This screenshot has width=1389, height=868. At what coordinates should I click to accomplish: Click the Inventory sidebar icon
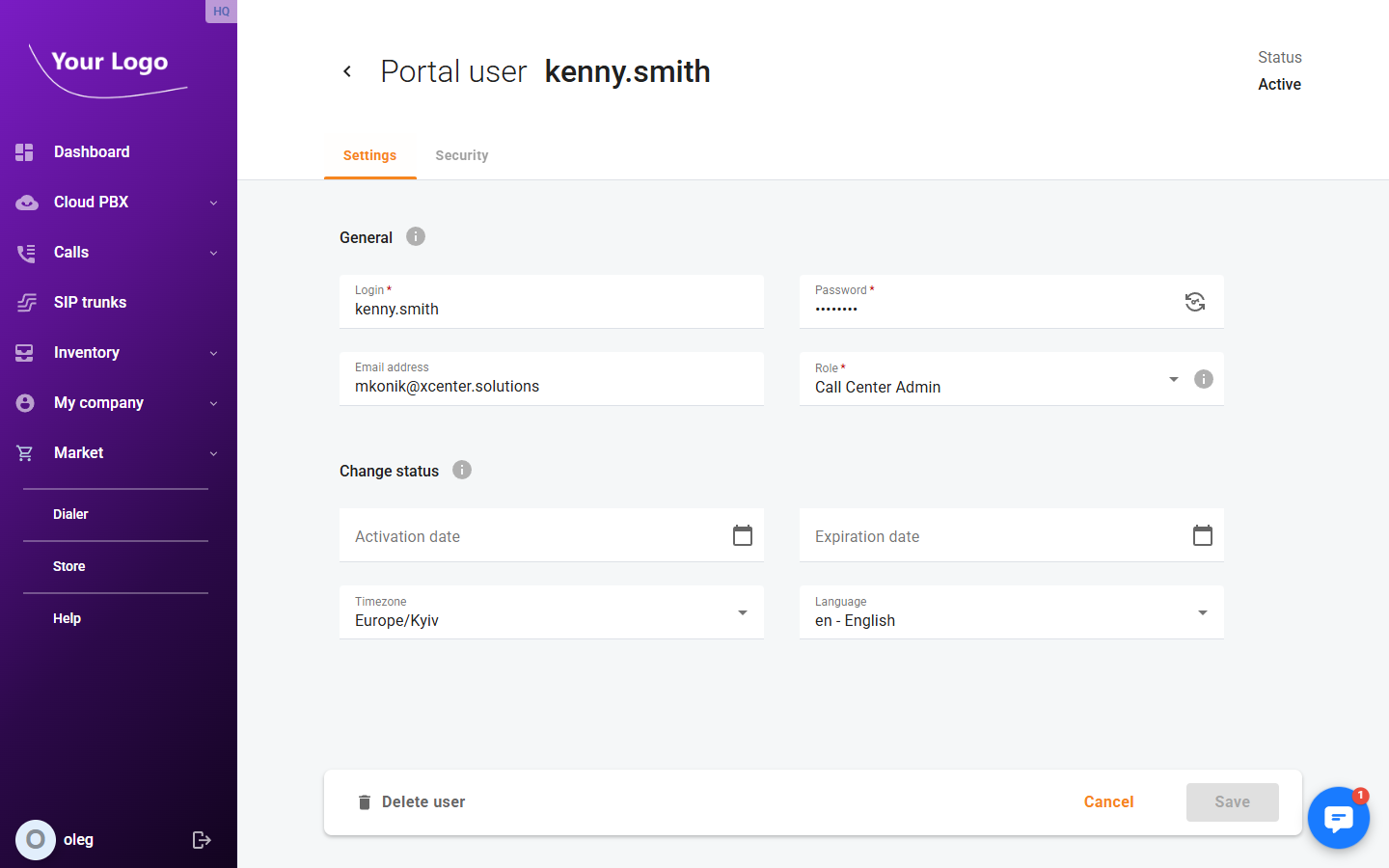pyautogui.click(x=26, y=352)
